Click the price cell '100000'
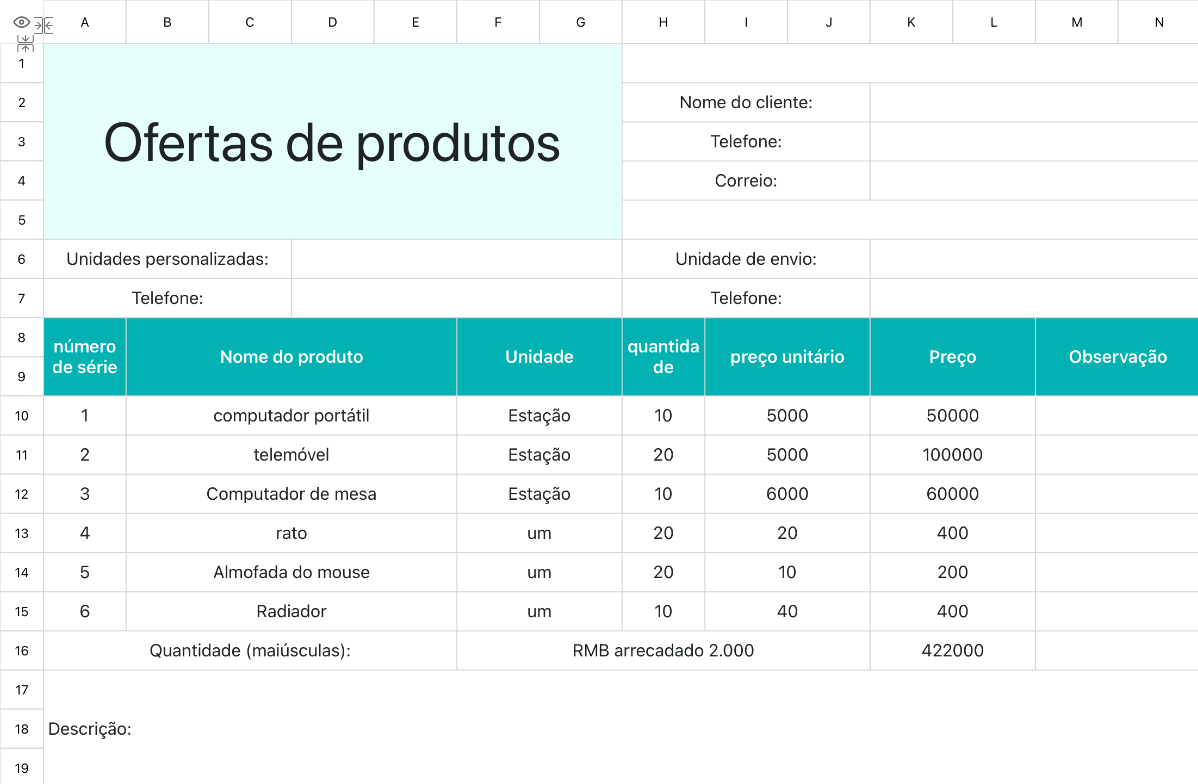 tap(953, 455)
